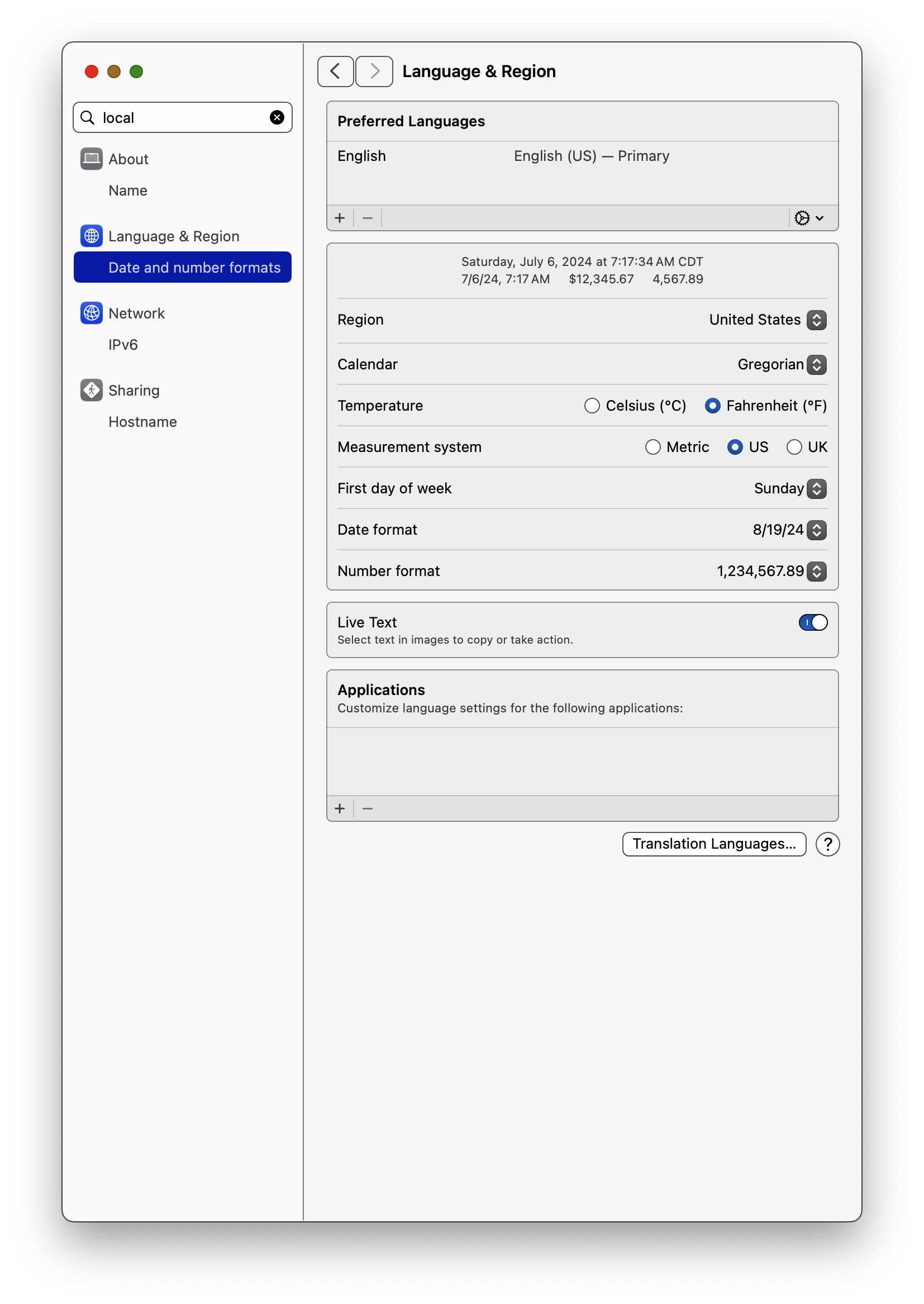Click the Translation Languages button
924x1304 pixels.
click(715, 844)
